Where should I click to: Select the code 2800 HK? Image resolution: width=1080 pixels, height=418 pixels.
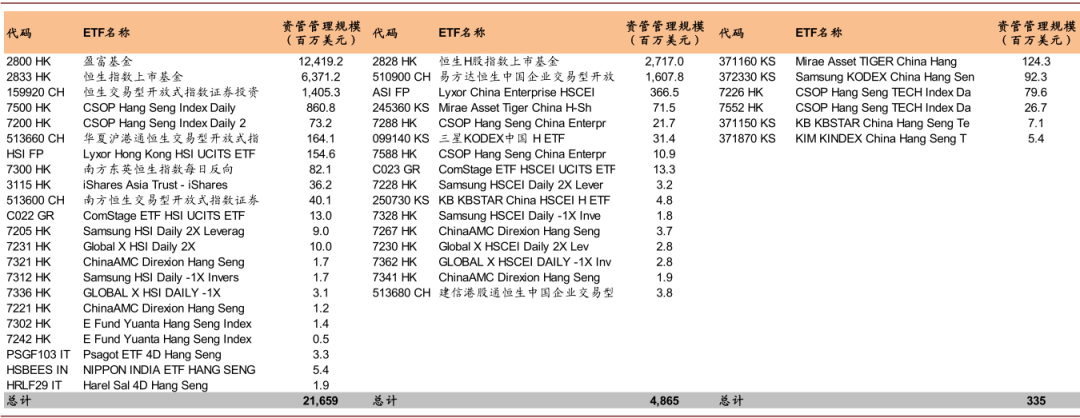[x=28, y=61]
